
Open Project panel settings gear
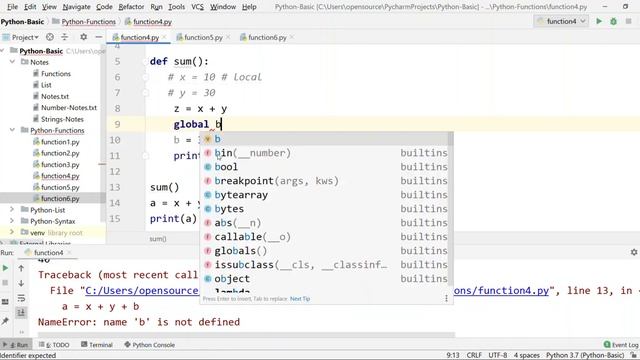coord(83,37)
